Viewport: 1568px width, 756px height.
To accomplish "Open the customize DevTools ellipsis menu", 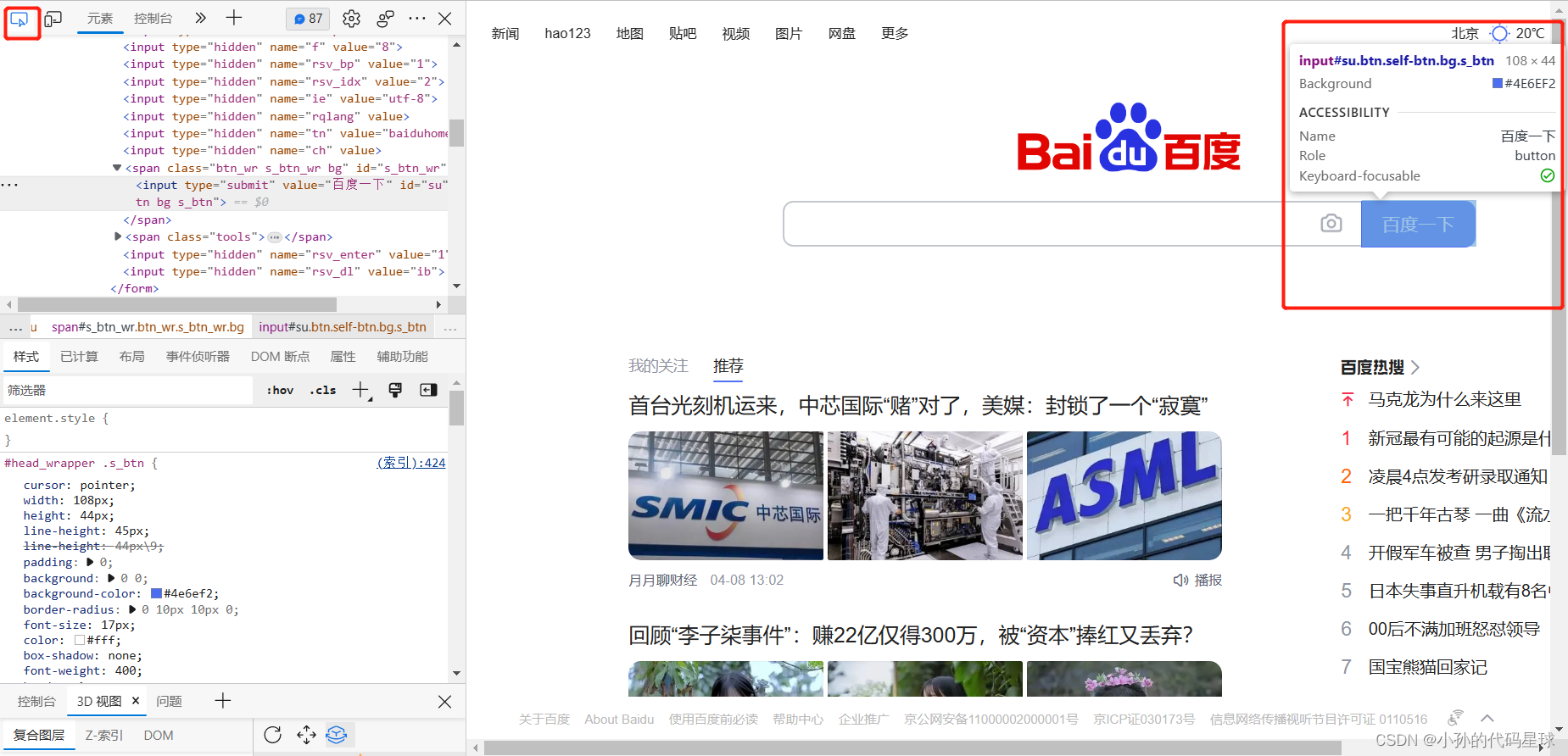I will (417, 19).
